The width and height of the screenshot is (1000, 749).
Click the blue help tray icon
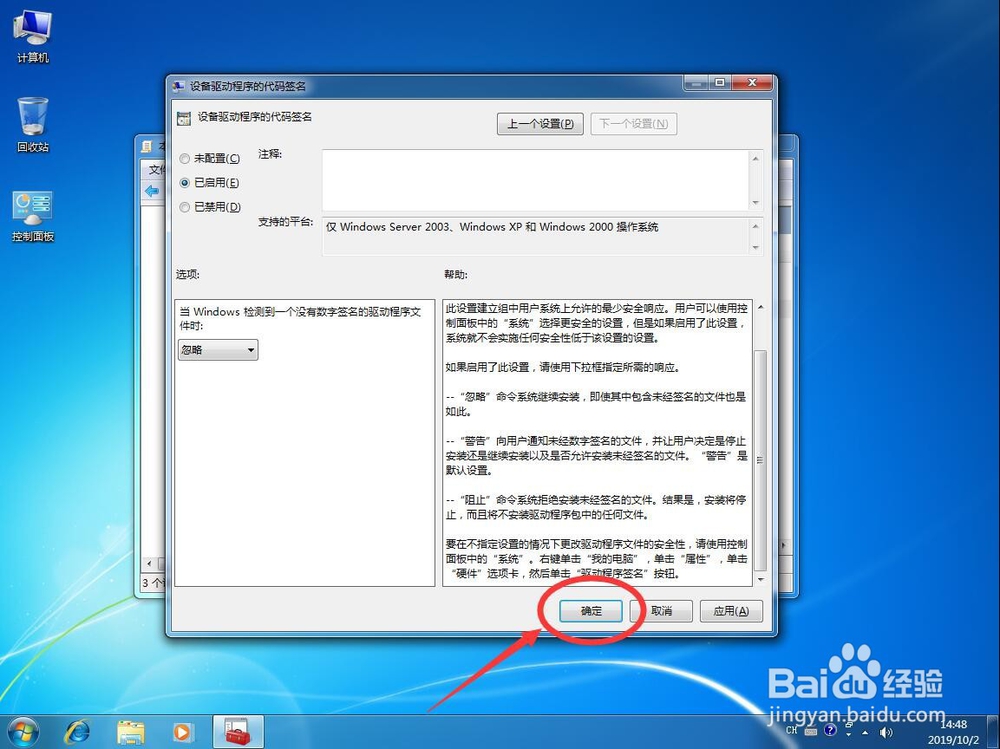tap(830, 730)
